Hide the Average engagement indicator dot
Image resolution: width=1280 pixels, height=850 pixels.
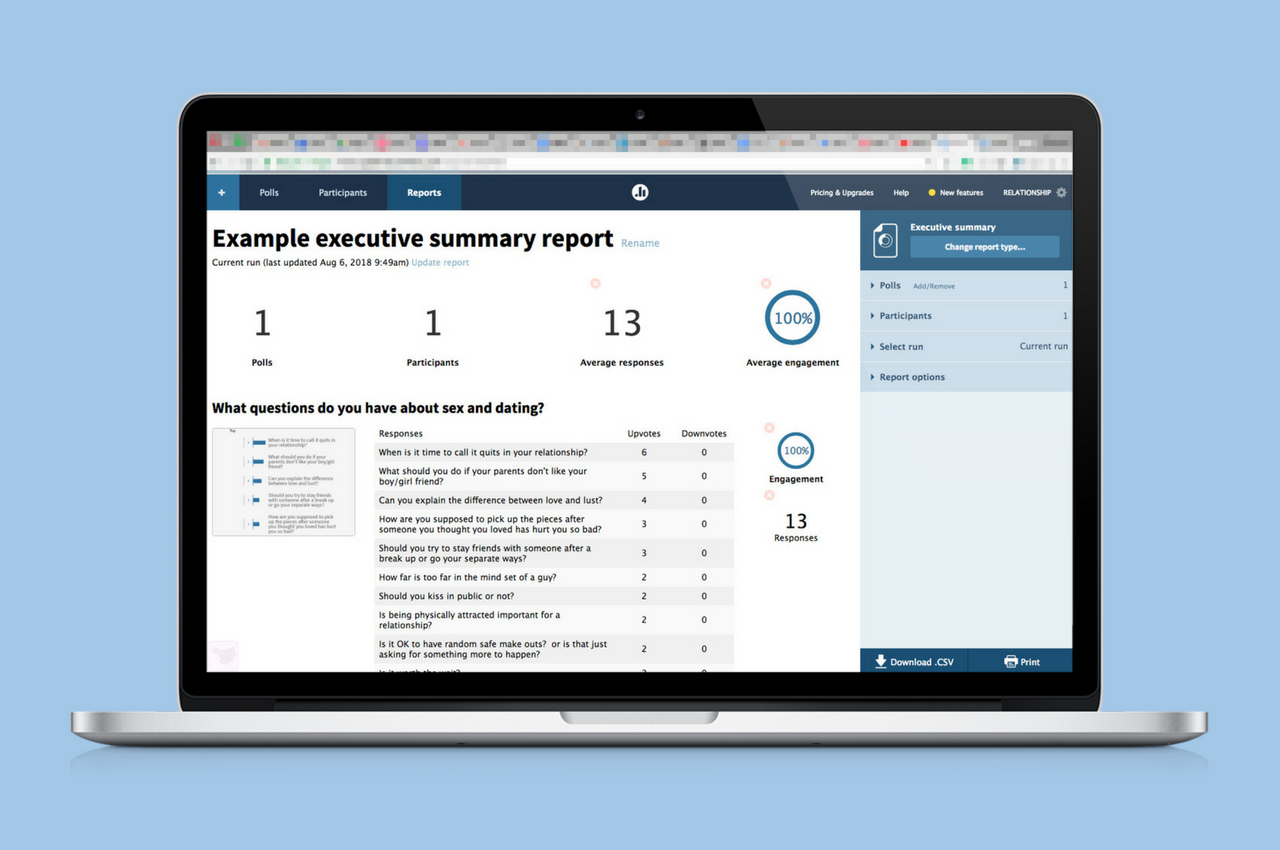766,283
